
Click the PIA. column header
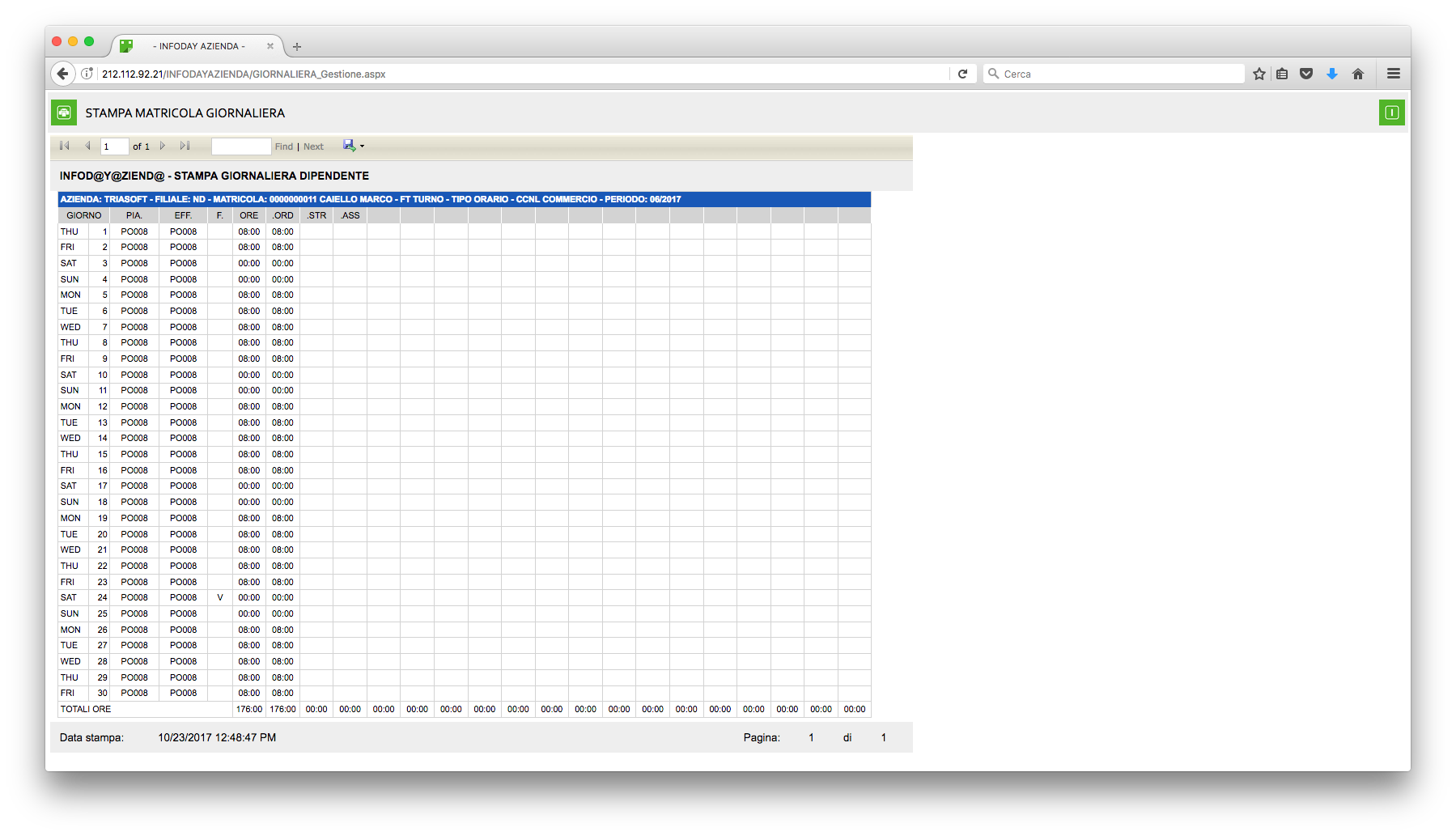(x=134, y=215)
